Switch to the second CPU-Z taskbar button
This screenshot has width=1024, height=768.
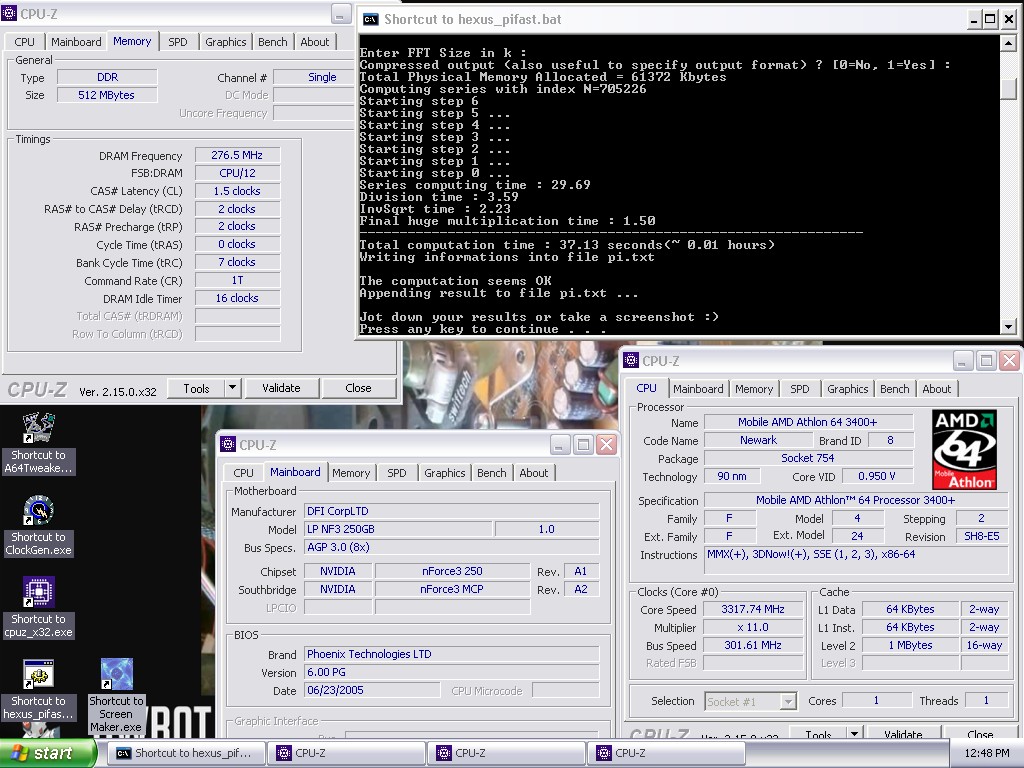click(x=507, y=753)
